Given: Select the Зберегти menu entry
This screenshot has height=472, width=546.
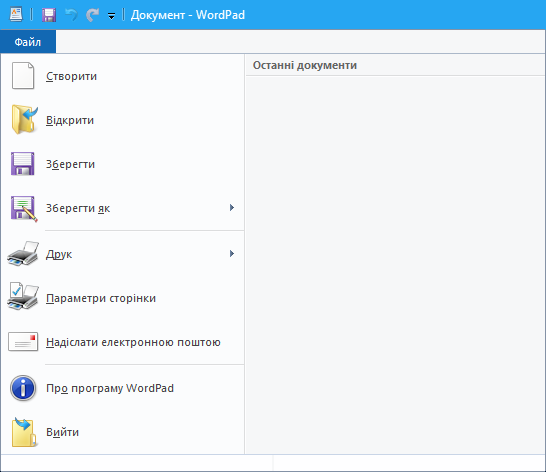Looking at the screenshot, I should [x=123, y=164].
